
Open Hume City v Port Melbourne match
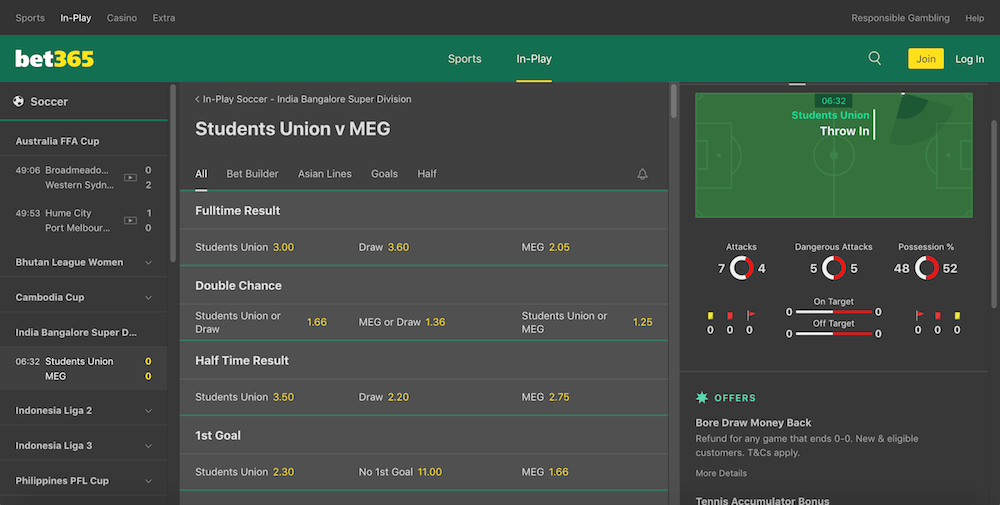point(84,220)
